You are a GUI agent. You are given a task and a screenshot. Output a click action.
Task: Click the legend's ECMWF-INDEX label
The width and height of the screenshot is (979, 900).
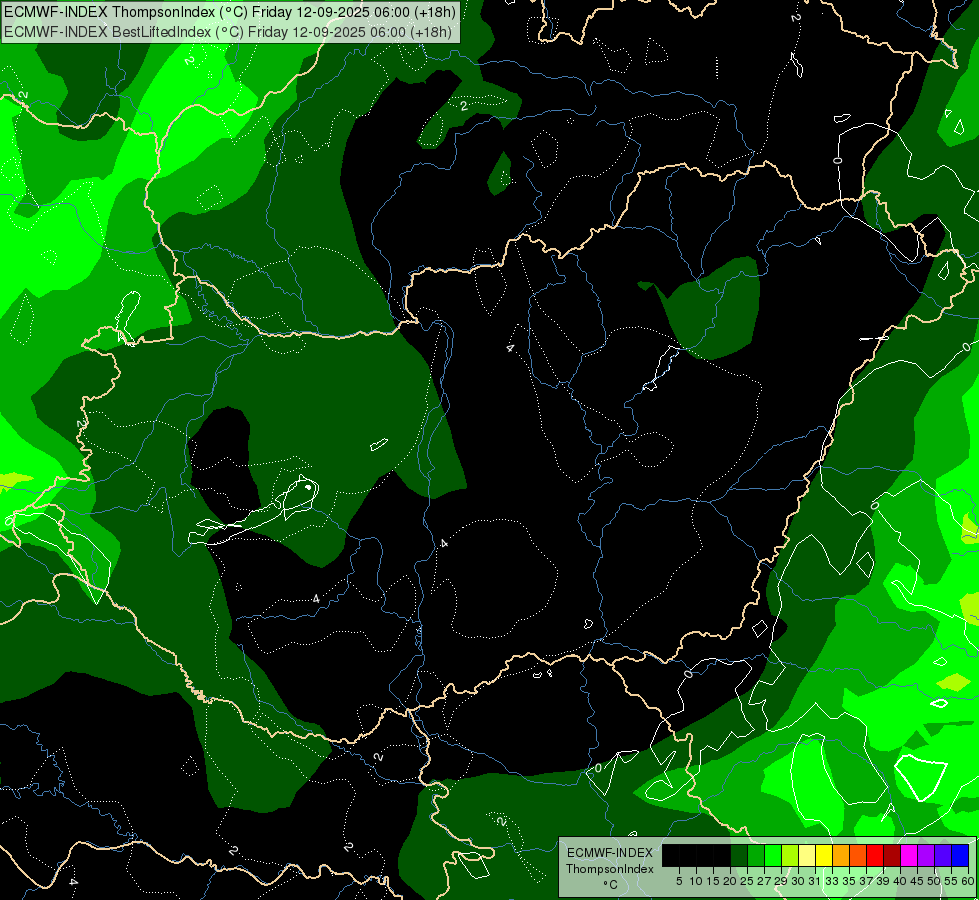coord(610,853)
